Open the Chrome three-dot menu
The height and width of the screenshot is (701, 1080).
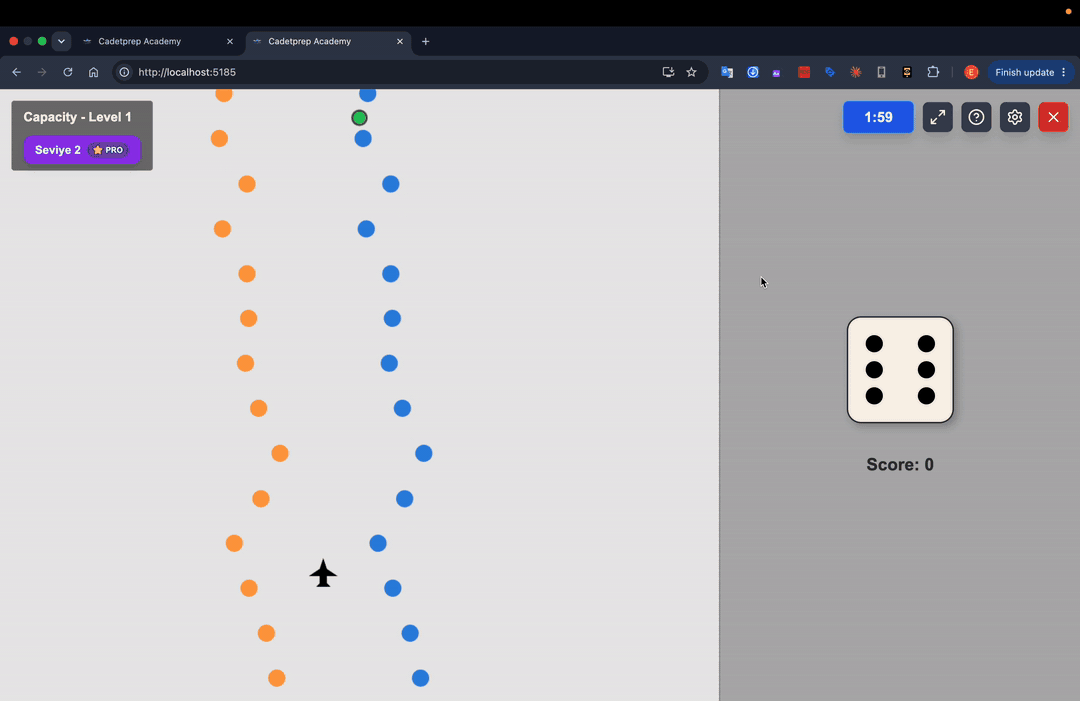(x=1063, y=72)
